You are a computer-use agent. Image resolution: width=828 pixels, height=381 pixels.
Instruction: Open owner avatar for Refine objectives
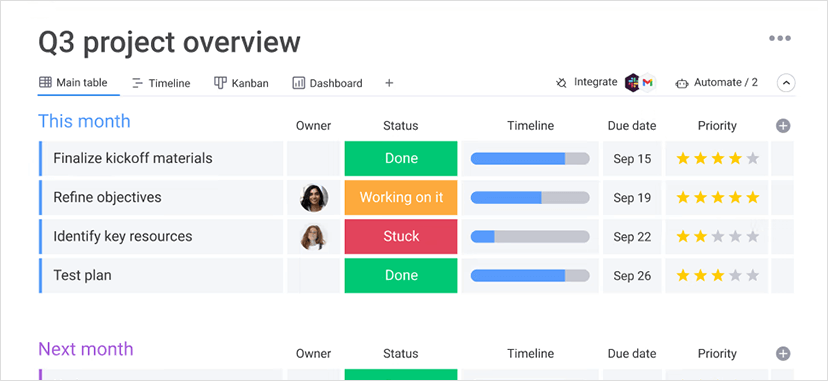click(314, 198)
